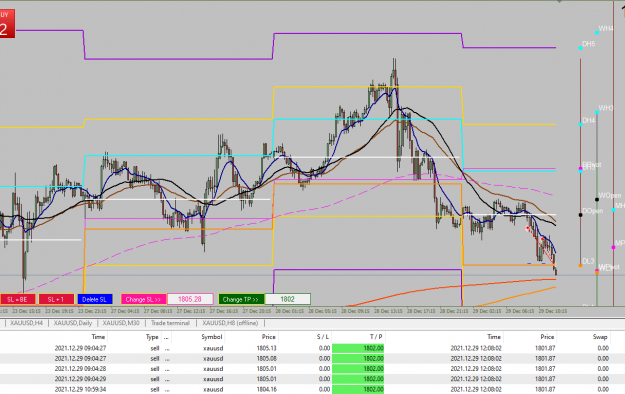Sort by the Type column header

click(x=152, y=337)
